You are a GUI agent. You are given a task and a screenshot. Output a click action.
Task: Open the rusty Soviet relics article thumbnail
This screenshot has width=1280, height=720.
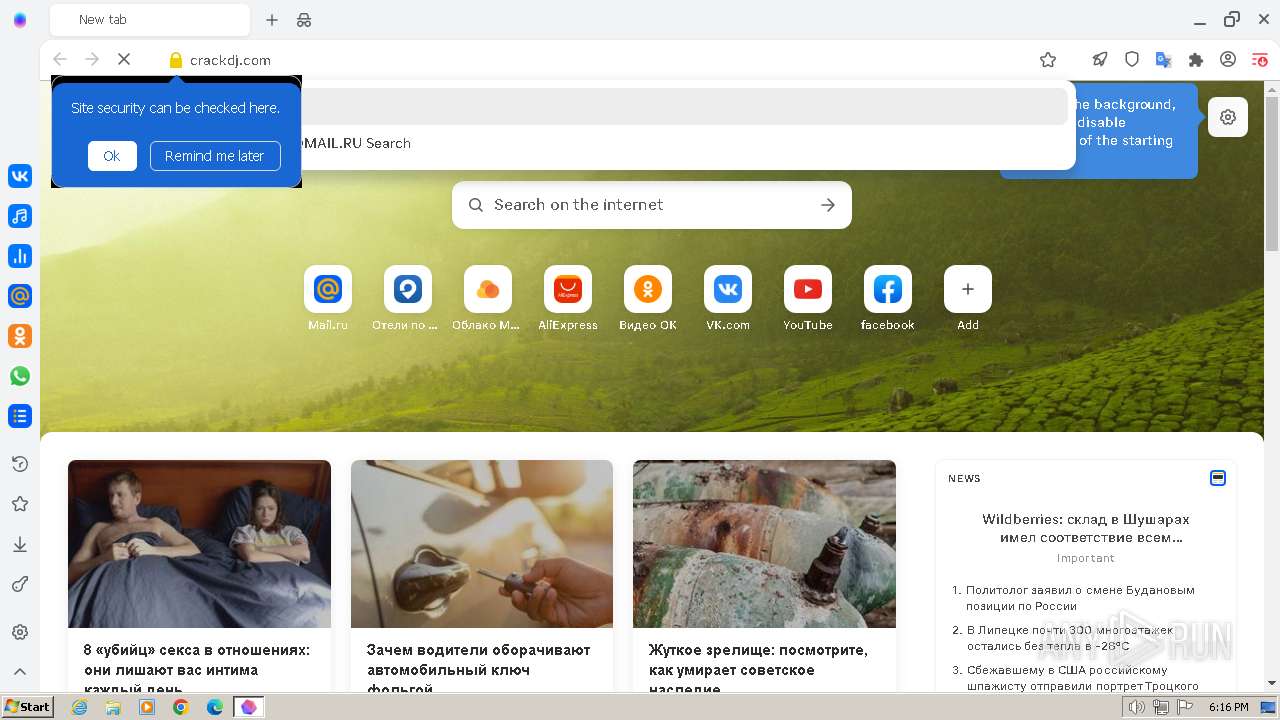764,544
